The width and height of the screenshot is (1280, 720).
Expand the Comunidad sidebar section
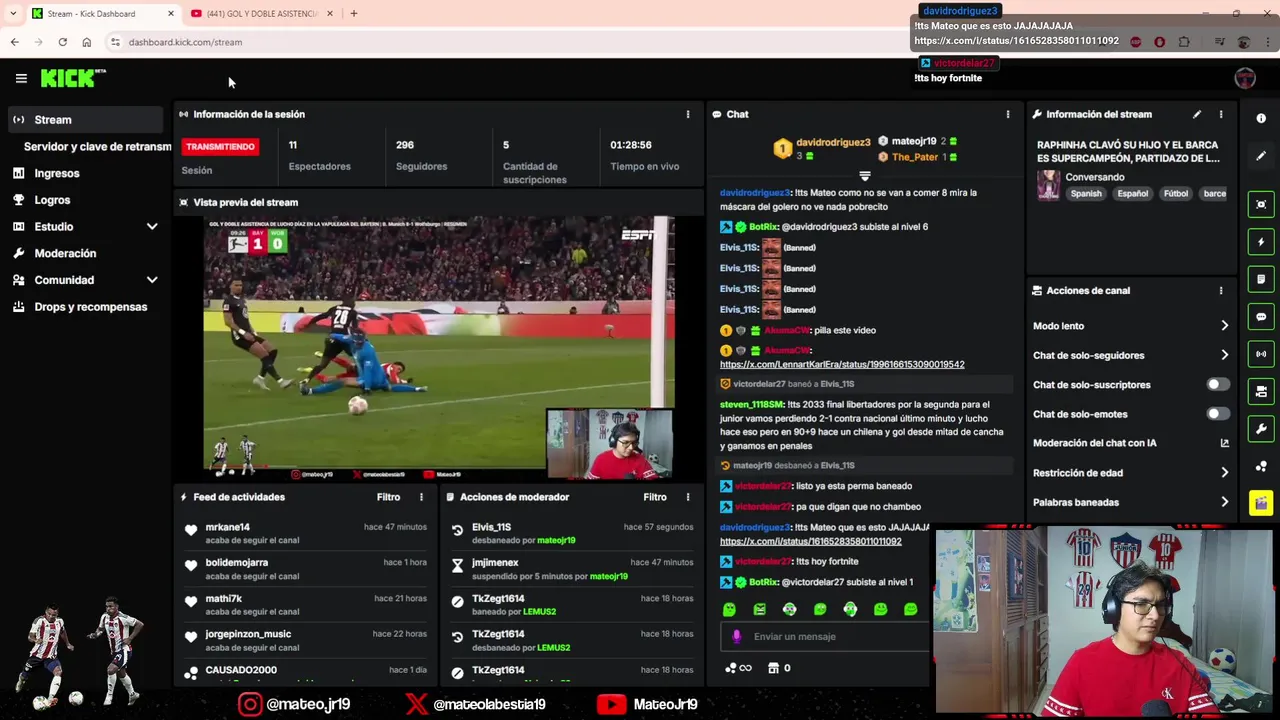(x=152, y=280)
